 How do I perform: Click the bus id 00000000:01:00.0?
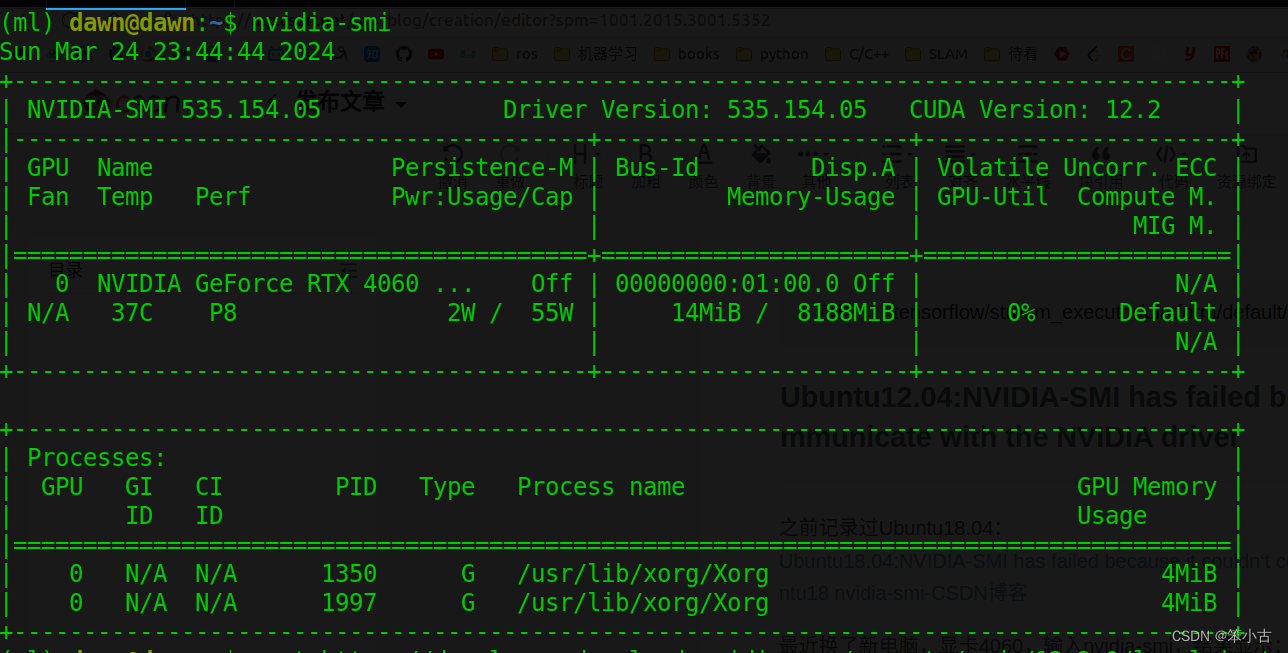coord(727,284)
